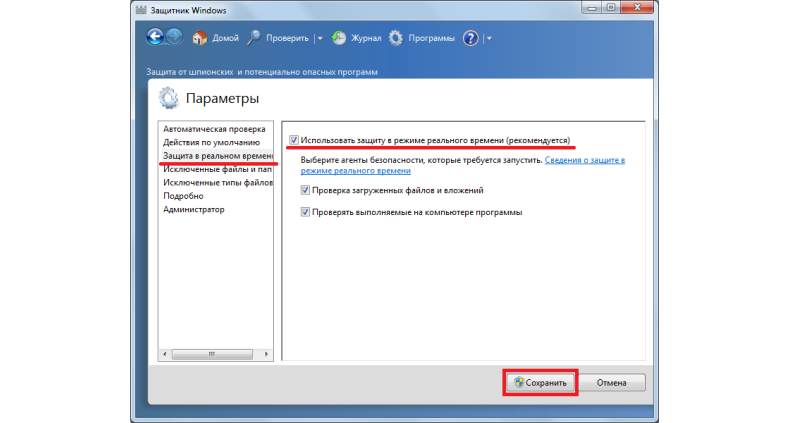This screenshot has height=423, width=800.
Task: Minimize the Защитник Windows window
Action: (592, 8)
